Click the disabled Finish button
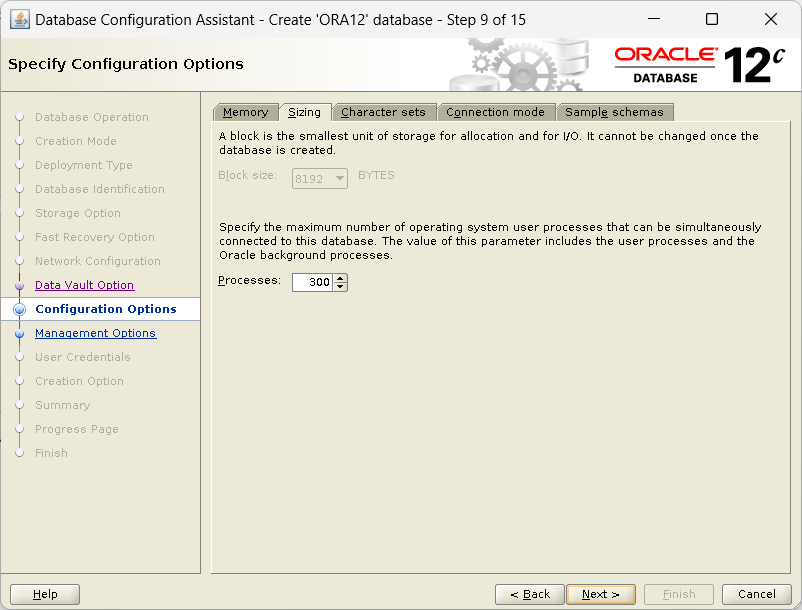 pyautogui.click(x=679, y=594)
